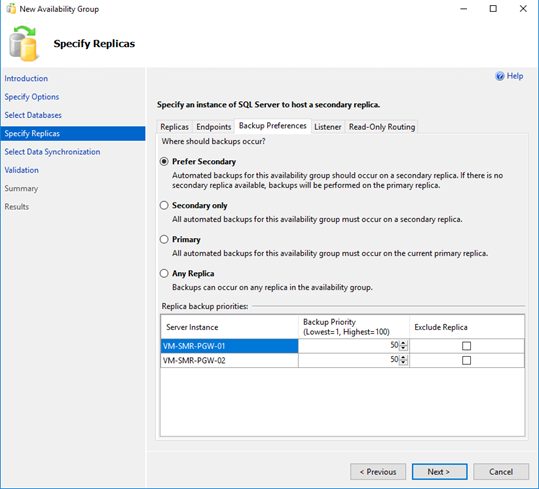Open the Read-Only Routing tab
The width and height of the screenshot is (539, 489).
(x=382, y=127)
